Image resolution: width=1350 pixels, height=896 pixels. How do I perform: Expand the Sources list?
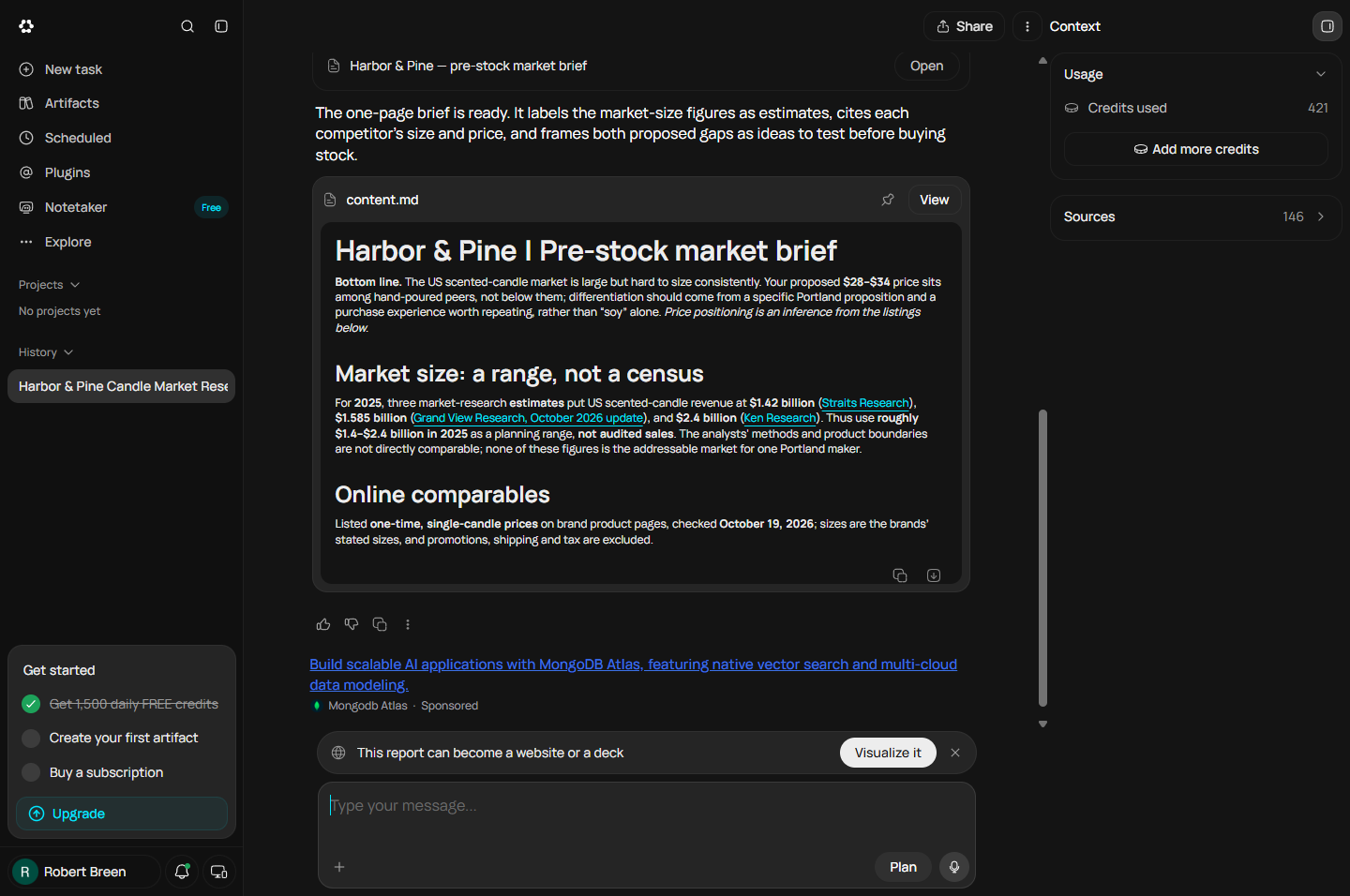pos(1196,217)
